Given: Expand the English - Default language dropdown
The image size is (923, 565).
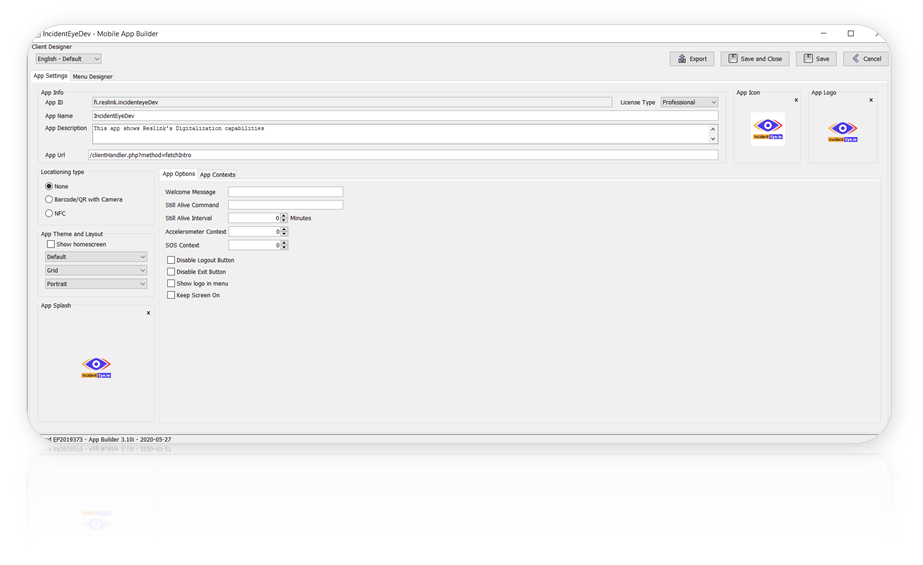Looking at the screenshot, I should coord(68,59).
